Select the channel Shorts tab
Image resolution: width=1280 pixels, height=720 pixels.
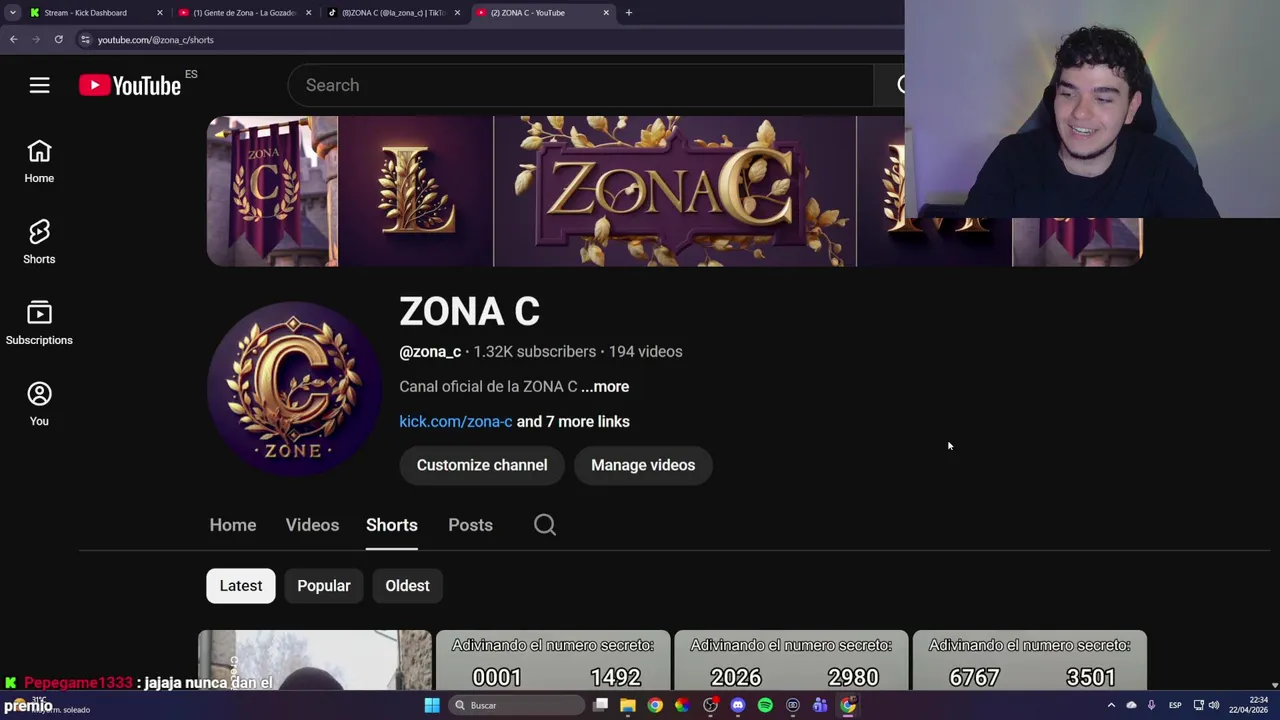(x=392, y=525)
